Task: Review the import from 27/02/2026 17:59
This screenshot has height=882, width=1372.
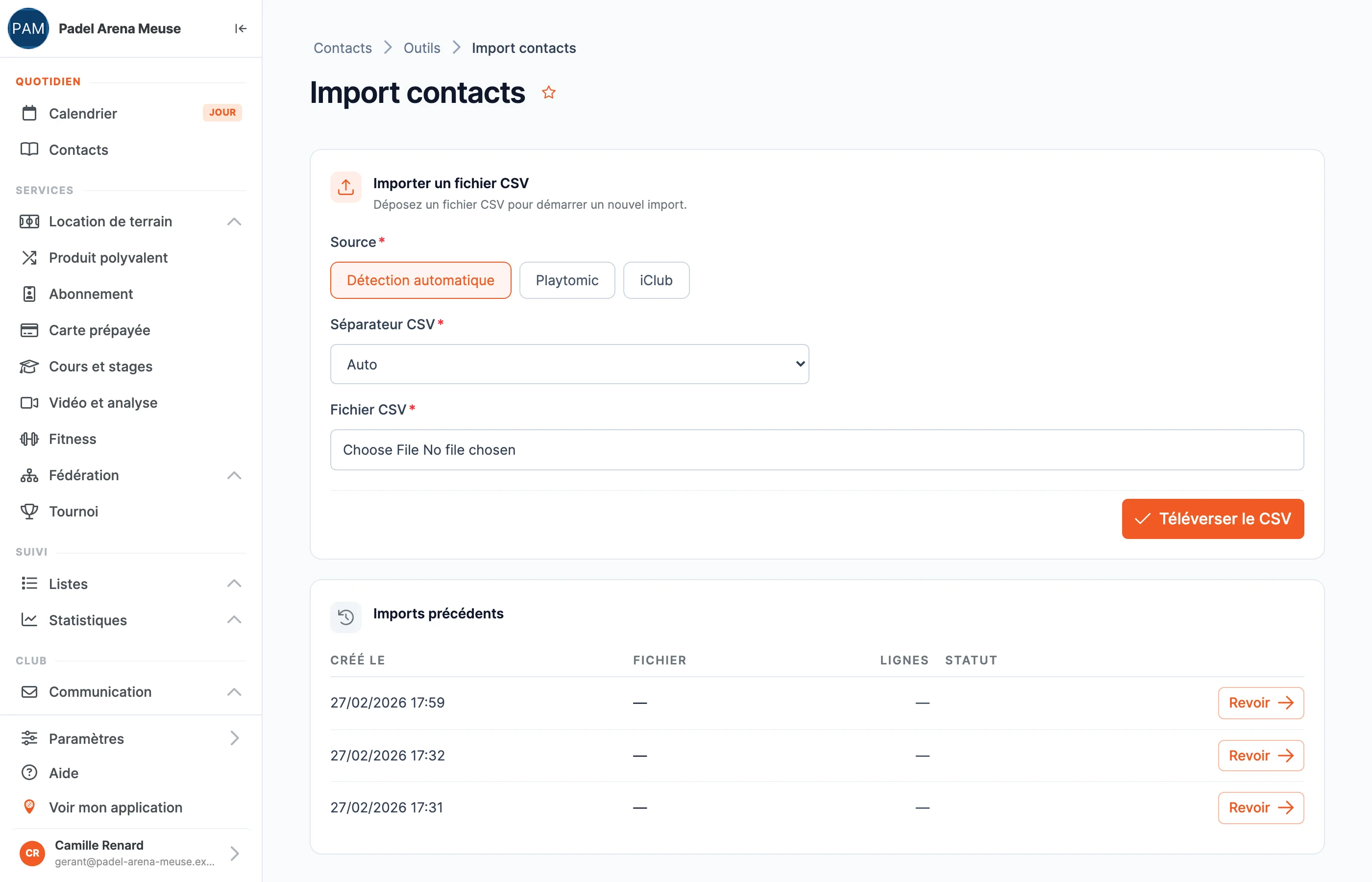Action: point(1261,703)
